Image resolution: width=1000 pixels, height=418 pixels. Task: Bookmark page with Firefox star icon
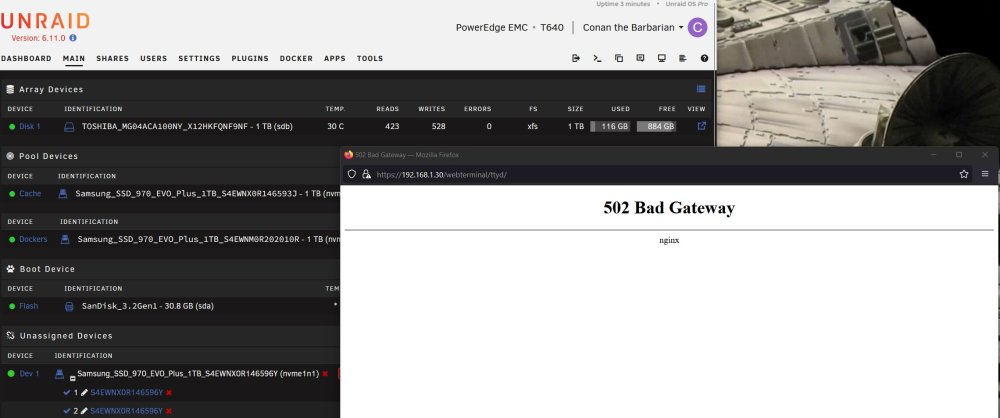[964, 174]
